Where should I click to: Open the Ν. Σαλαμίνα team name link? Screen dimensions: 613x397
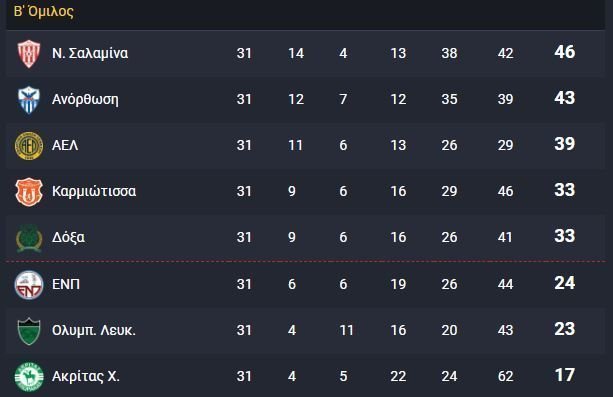(x=90, y=53)
